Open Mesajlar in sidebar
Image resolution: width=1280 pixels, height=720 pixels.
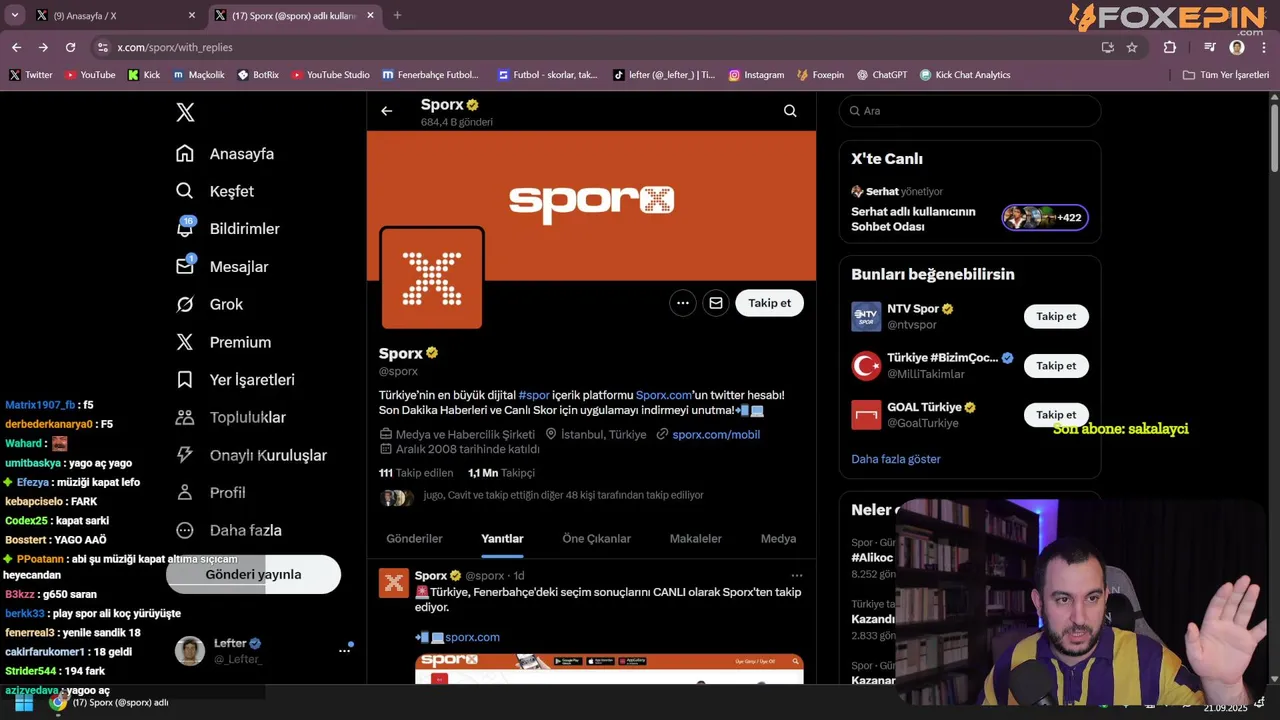(x=221, y=267)
